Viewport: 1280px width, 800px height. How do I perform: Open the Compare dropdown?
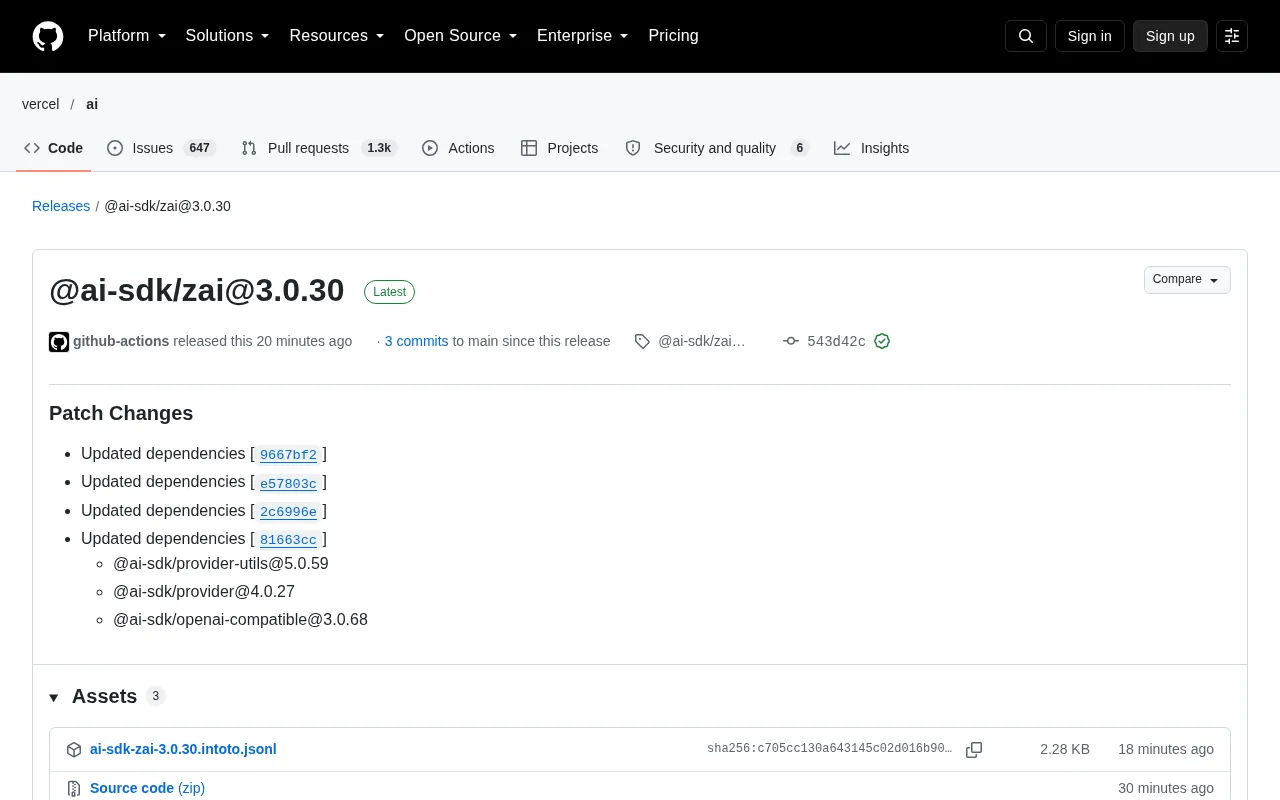(x=1187, y=280)
